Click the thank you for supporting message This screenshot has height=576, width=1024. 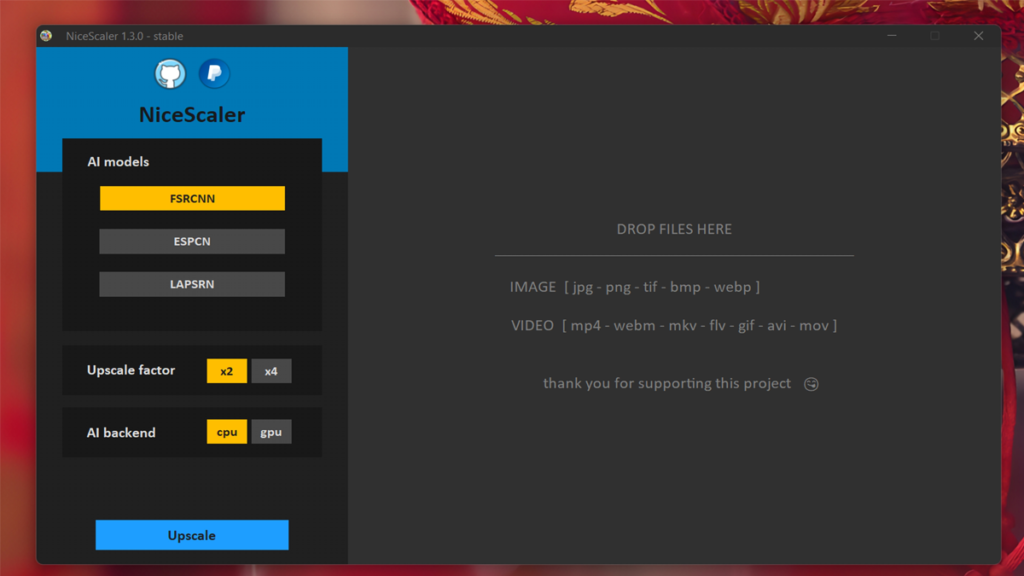[667, 383]
